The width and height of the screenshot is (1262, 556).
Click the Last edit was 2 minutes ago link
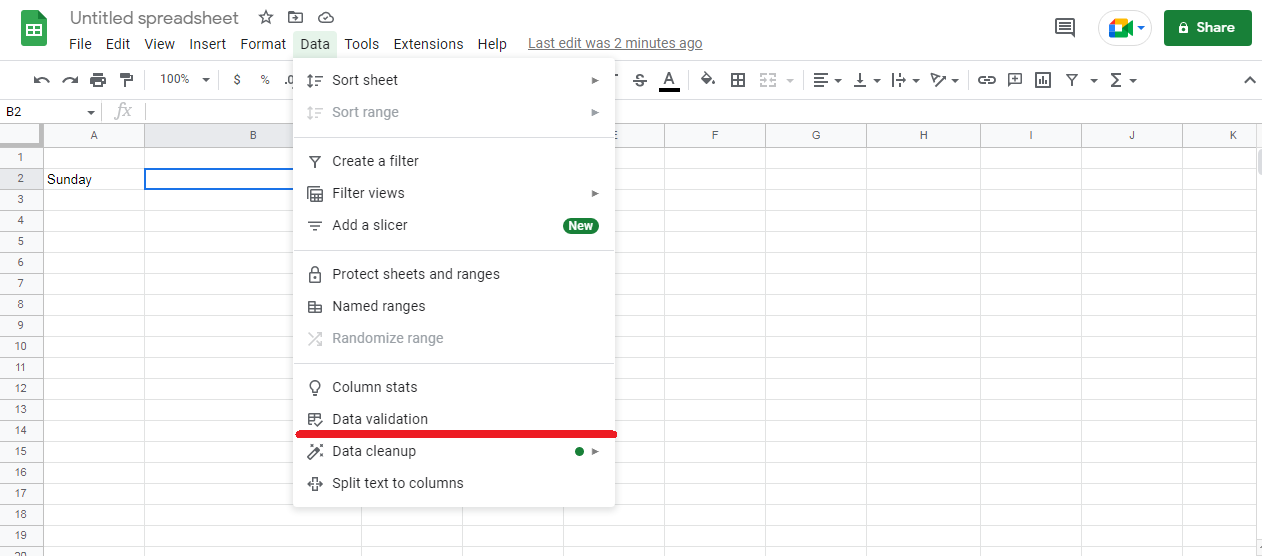tap(615, 44)
